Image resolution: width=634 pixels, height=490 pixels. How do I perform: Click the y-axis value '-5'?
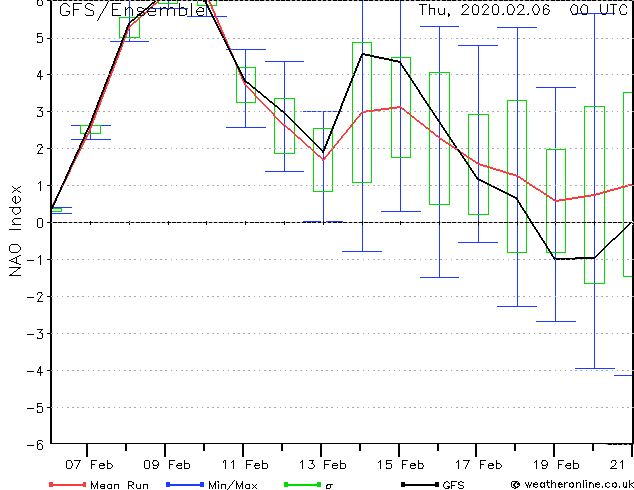click(x=35, y=408)
